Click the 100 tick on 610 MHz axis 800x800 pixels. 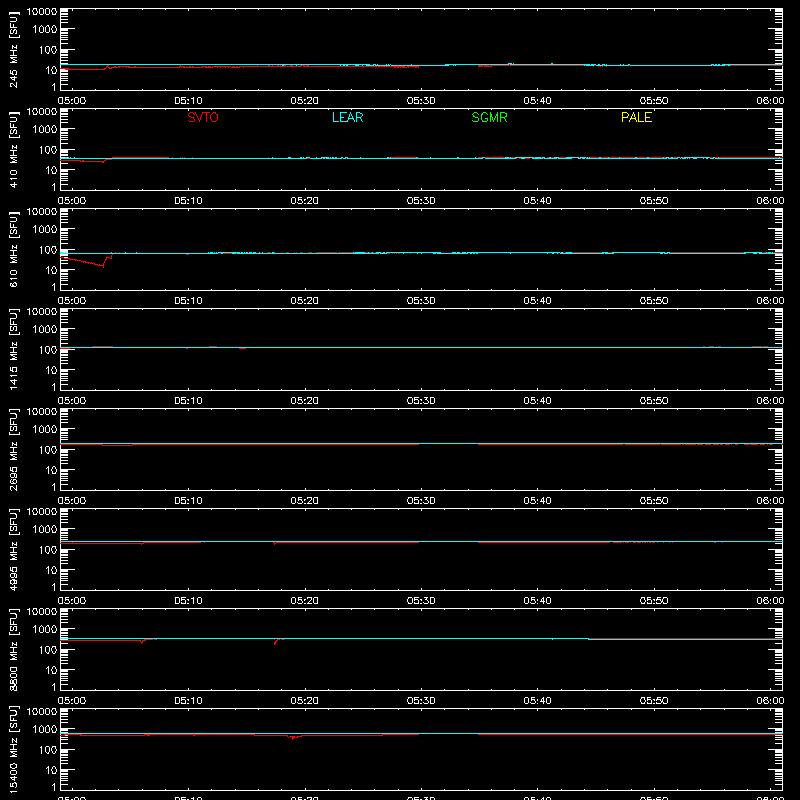point(48,250)
